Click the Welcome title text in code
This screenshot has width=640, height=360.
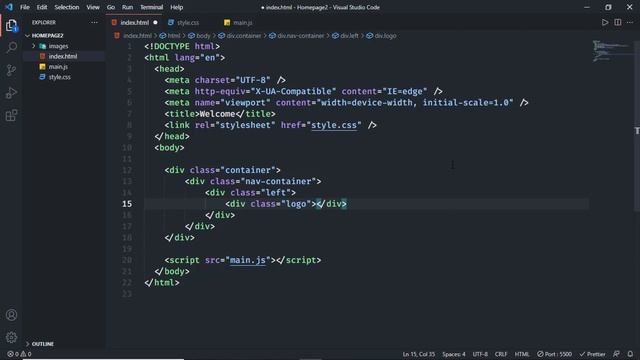217,114
